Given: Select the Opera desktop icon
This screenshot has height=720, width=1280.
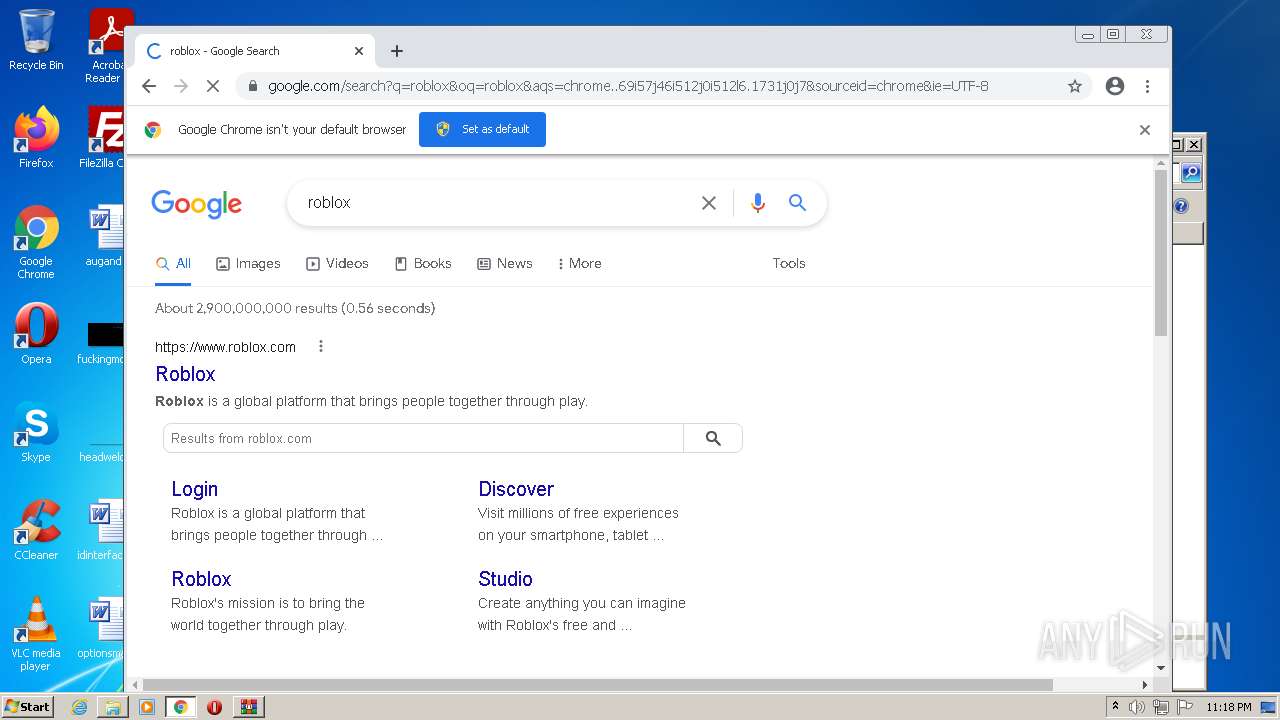Looking at the screenshot, I should [36, 333].
